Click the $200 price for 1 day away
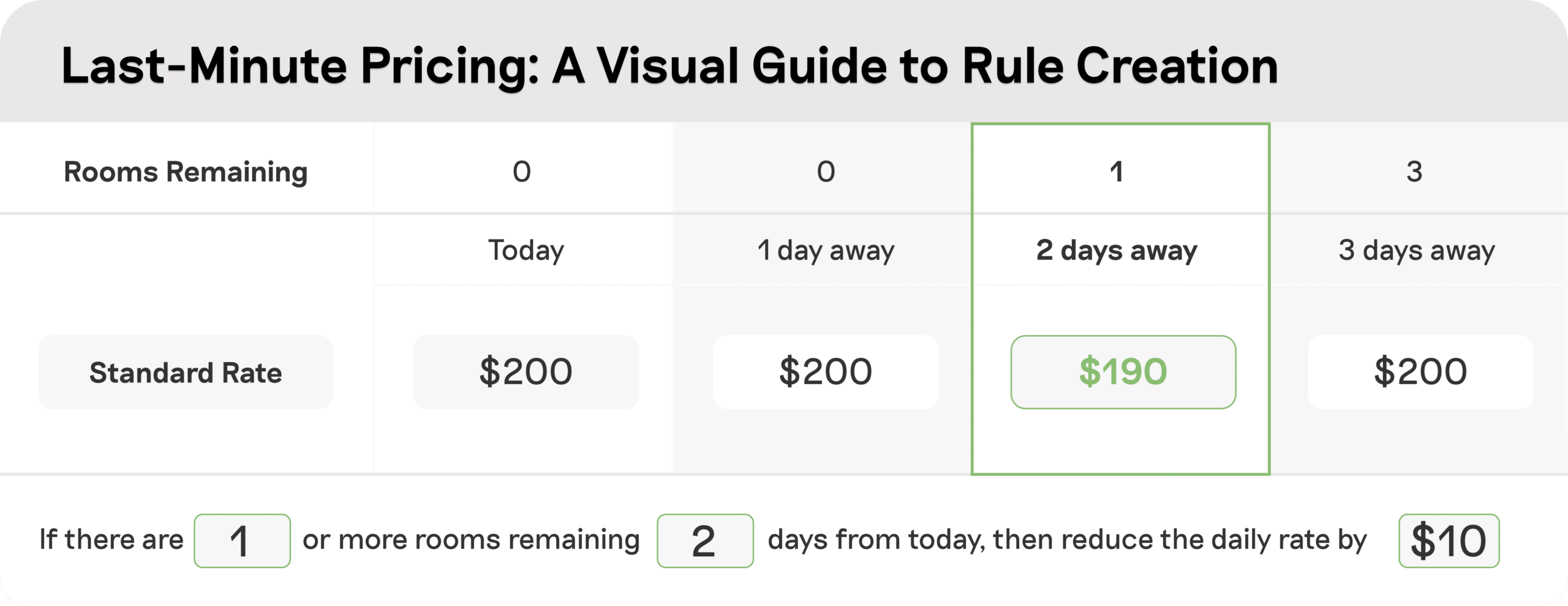The height and width of the screenshot is (606, 1568). pyautogui.click(x=826, y=372)
